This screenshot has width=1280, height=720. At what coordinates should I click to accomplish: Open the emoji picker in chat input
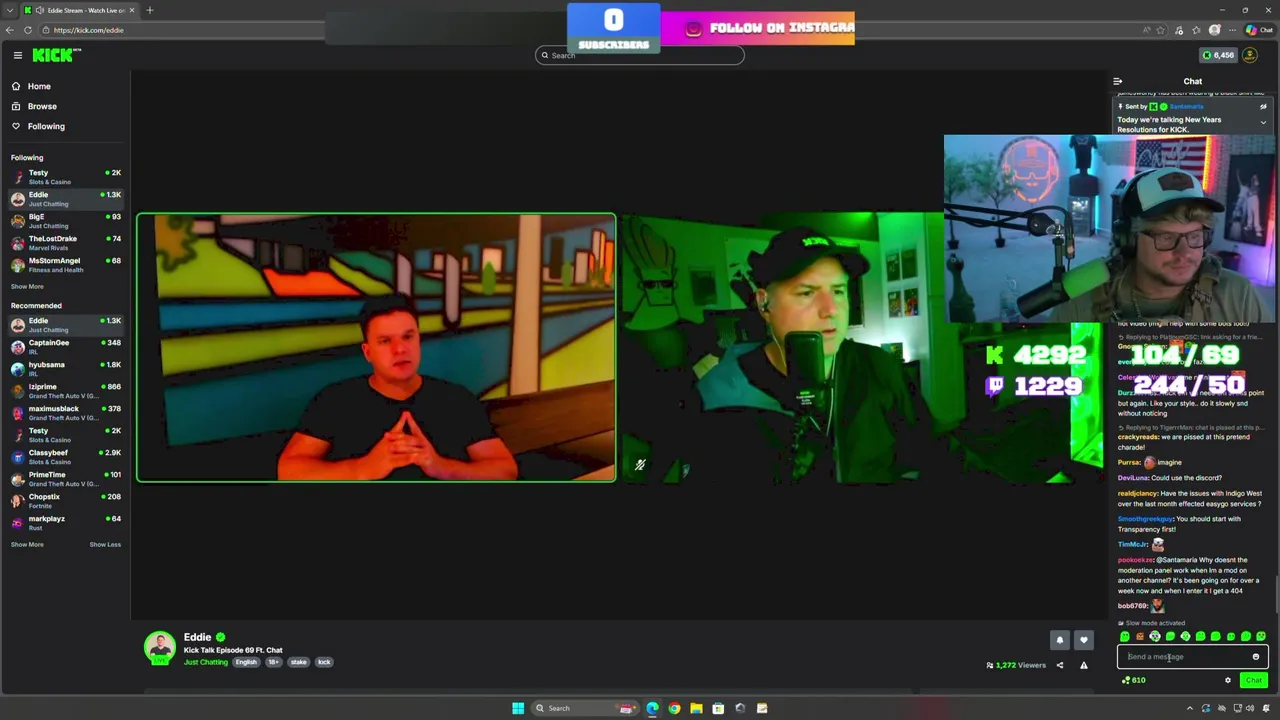pyautogui.click(x=1256, y=657)
